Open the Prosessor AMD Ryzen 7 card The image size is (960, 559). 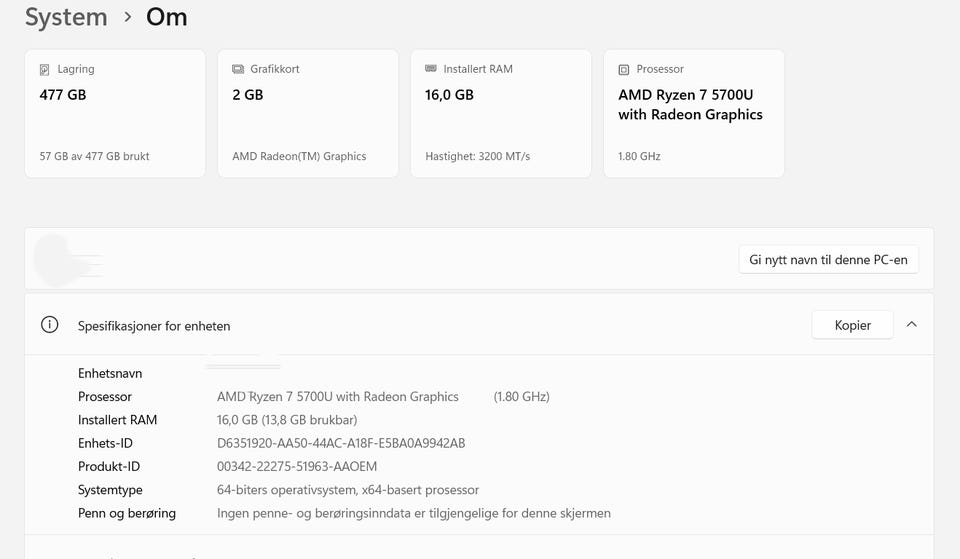pos(694,114)
